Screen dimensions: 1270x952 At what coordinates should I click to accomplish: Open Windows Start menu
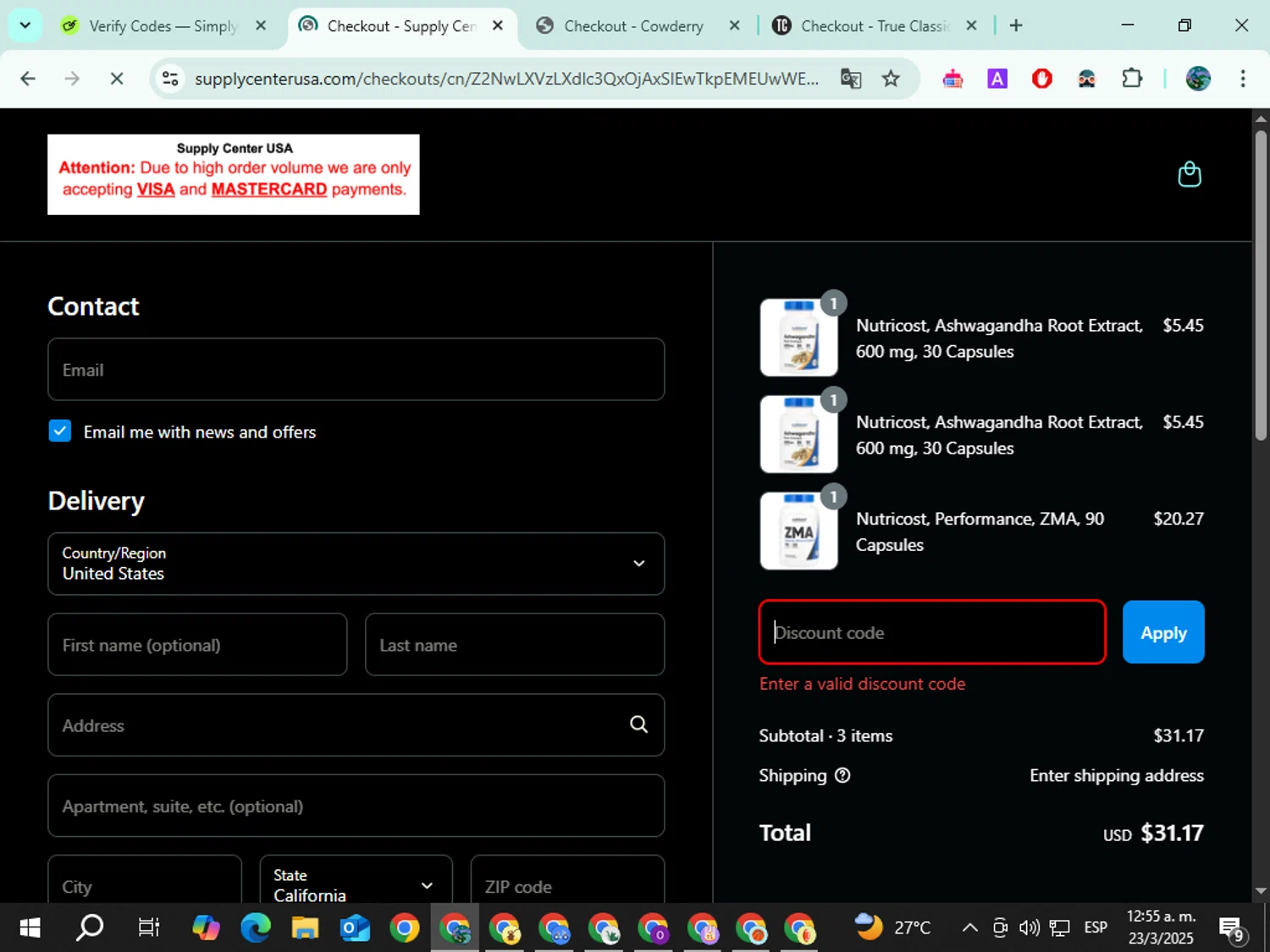click(30, 927)
